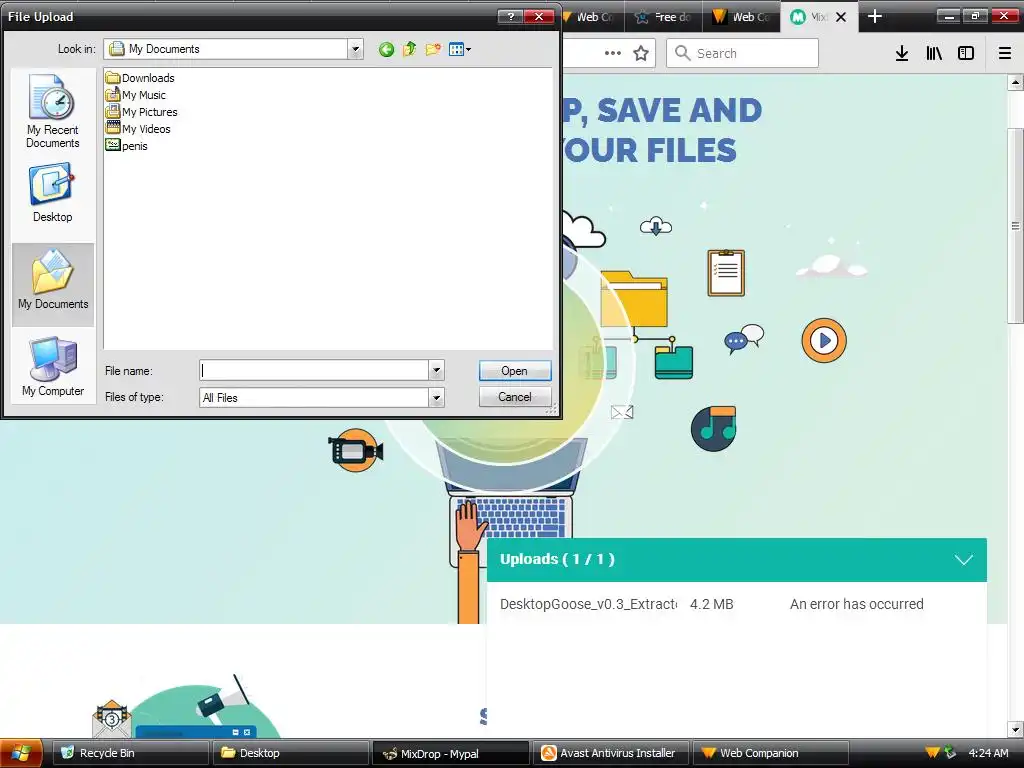The image size is (1024, 768).
Task: Click the page scrollbar down arrow
Action: tap(1015, 729)
